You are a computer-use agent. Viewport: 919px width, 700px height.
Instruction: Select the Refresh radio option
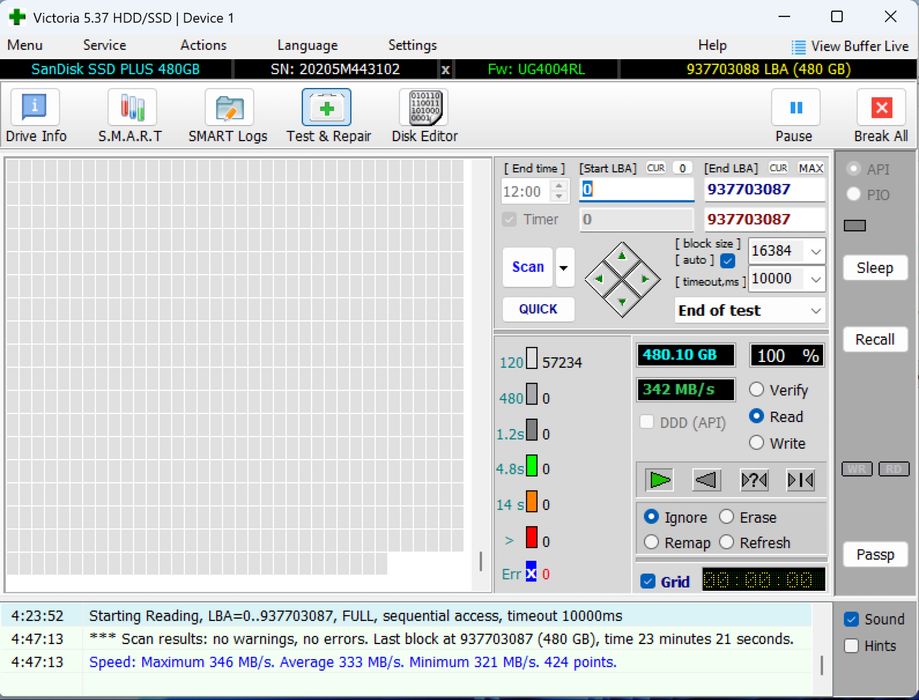(726, 542)
